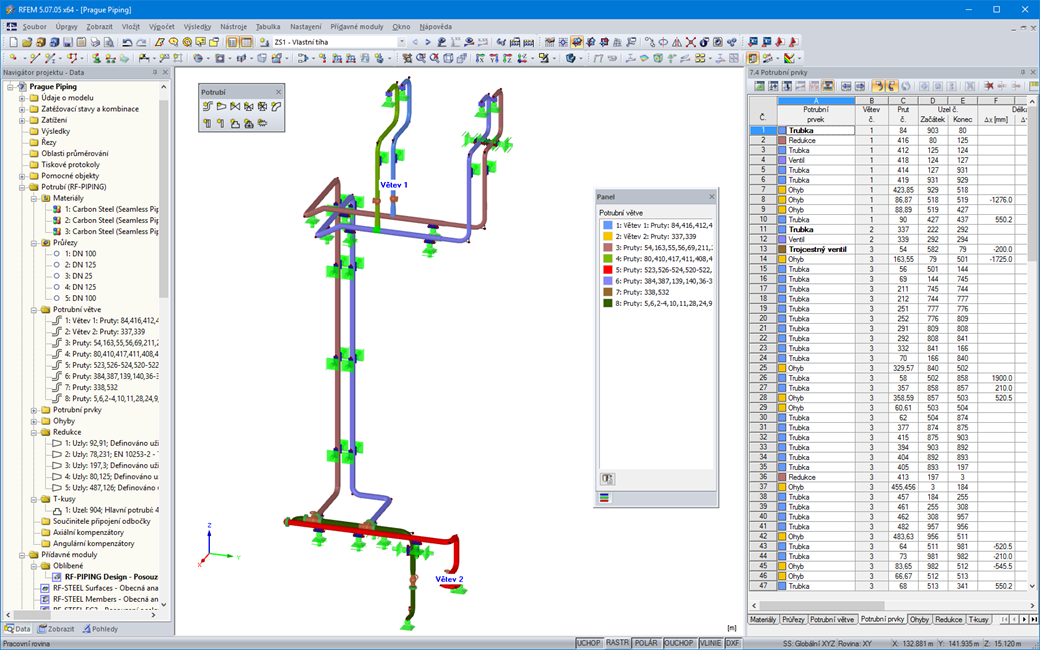Image resolution: width=1040 pixels, height=650 pixels.
Task: Open the load case dropdown 'ZS1 - Vlastní tíha'
Action: pos(402,42)
